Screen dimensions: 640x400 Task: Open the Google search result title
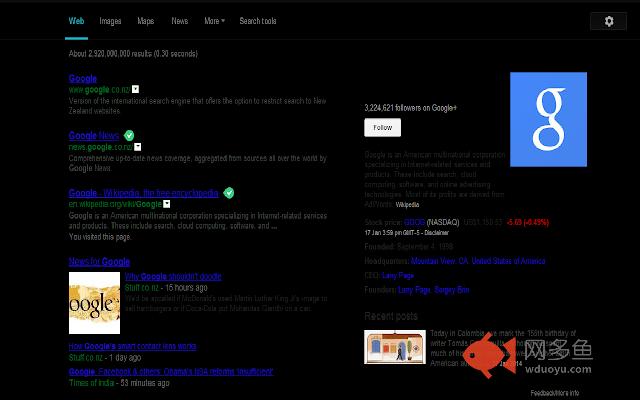pos(82,78)
